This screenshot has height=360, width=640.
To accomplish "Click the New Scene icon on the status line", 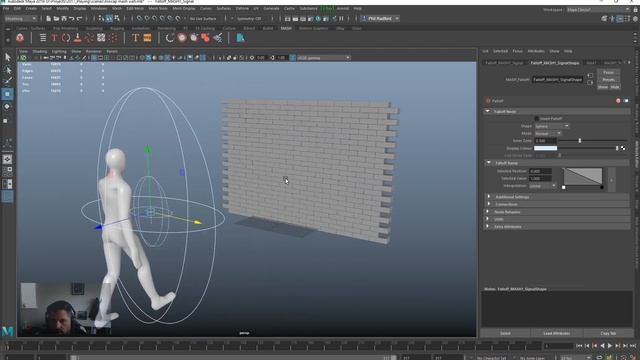I will [49, 18].
